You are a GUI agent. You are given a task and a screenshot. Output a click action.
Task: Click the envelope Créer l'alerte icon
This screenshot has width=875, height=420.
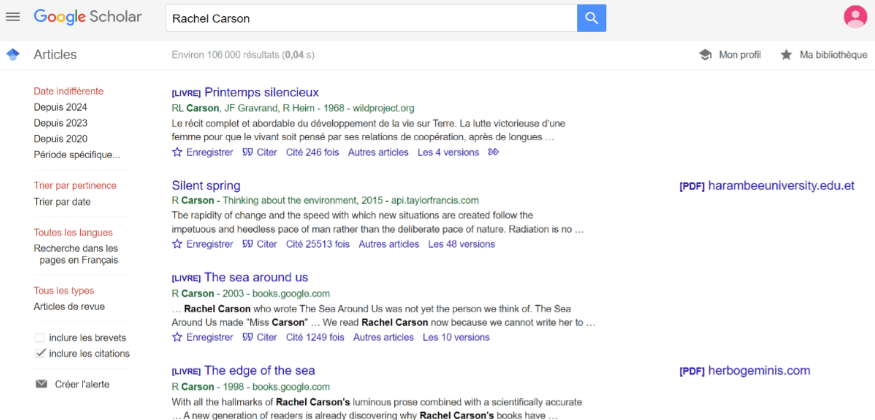41,384
